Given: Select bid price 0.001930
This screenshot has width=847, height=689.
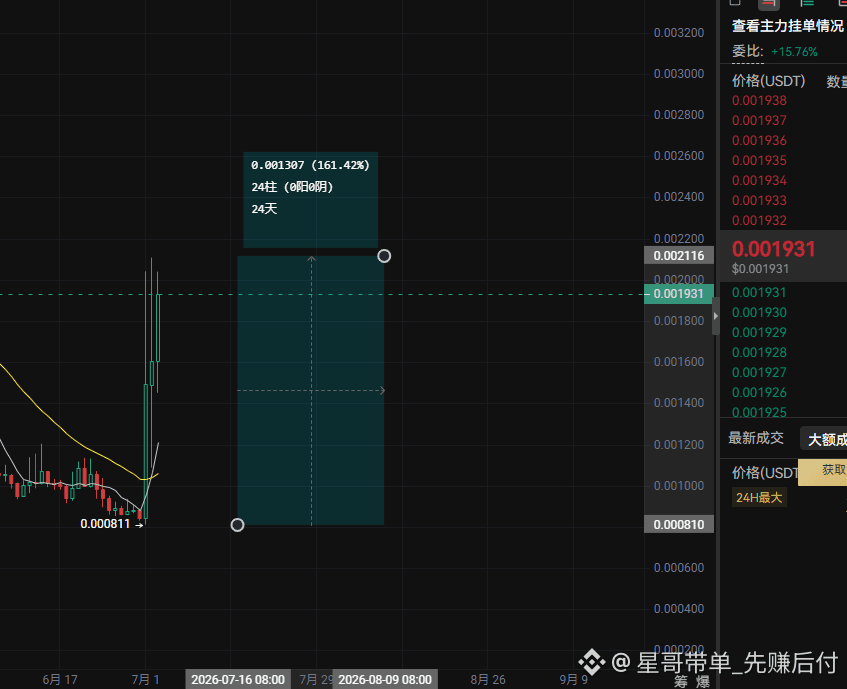Looking at the screenshot, I should 759,313.
